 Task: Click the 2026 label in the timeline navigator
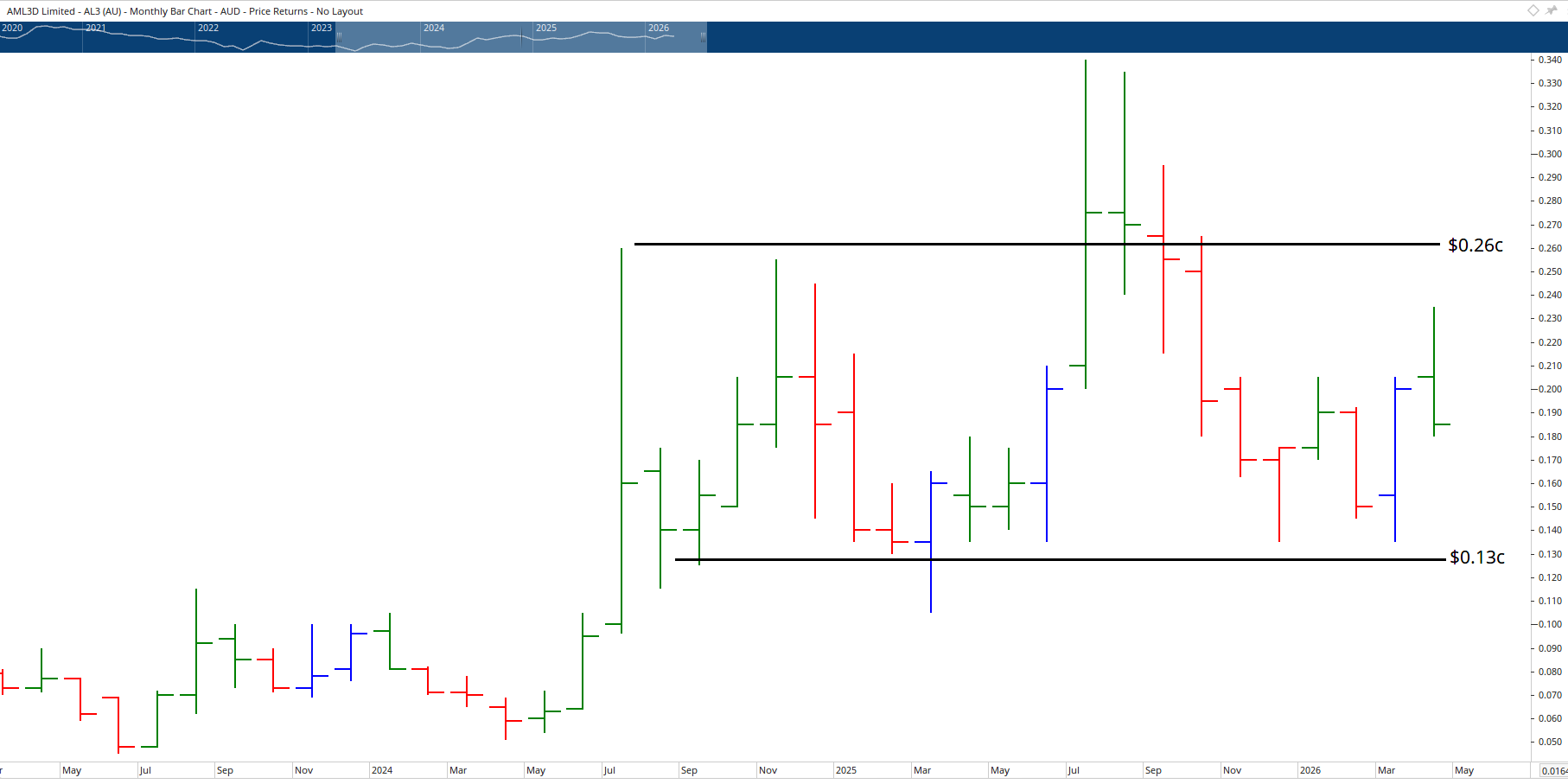(660, 28)
